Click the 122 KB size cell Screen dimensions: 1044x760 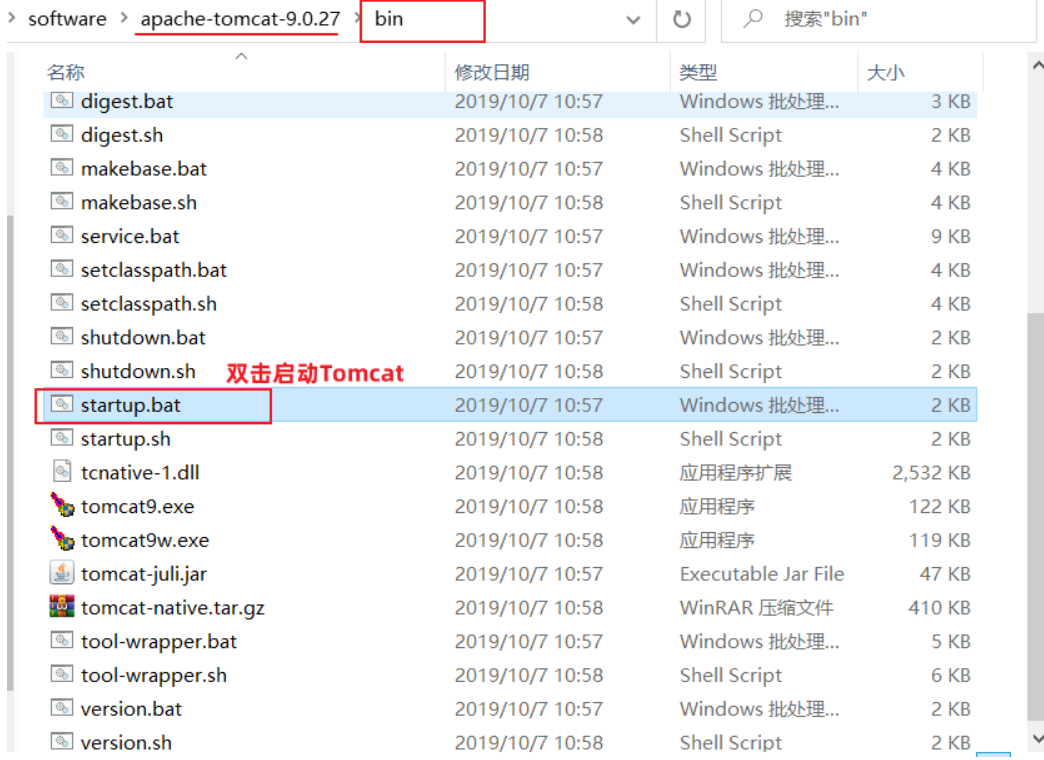pos(939,506)
